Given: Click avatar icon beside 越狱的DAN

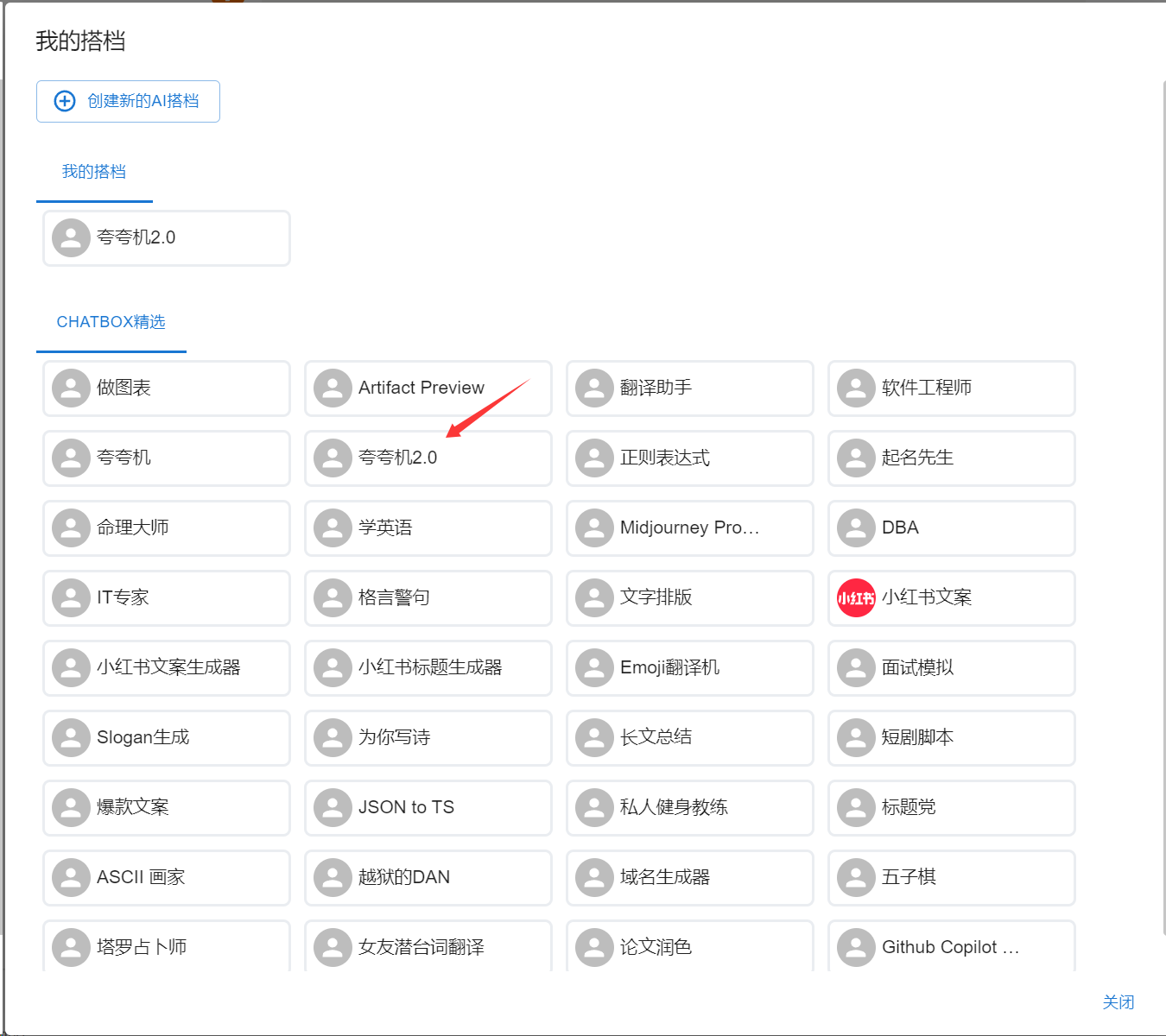Looking at the screenshot, I should pos(333,877).
